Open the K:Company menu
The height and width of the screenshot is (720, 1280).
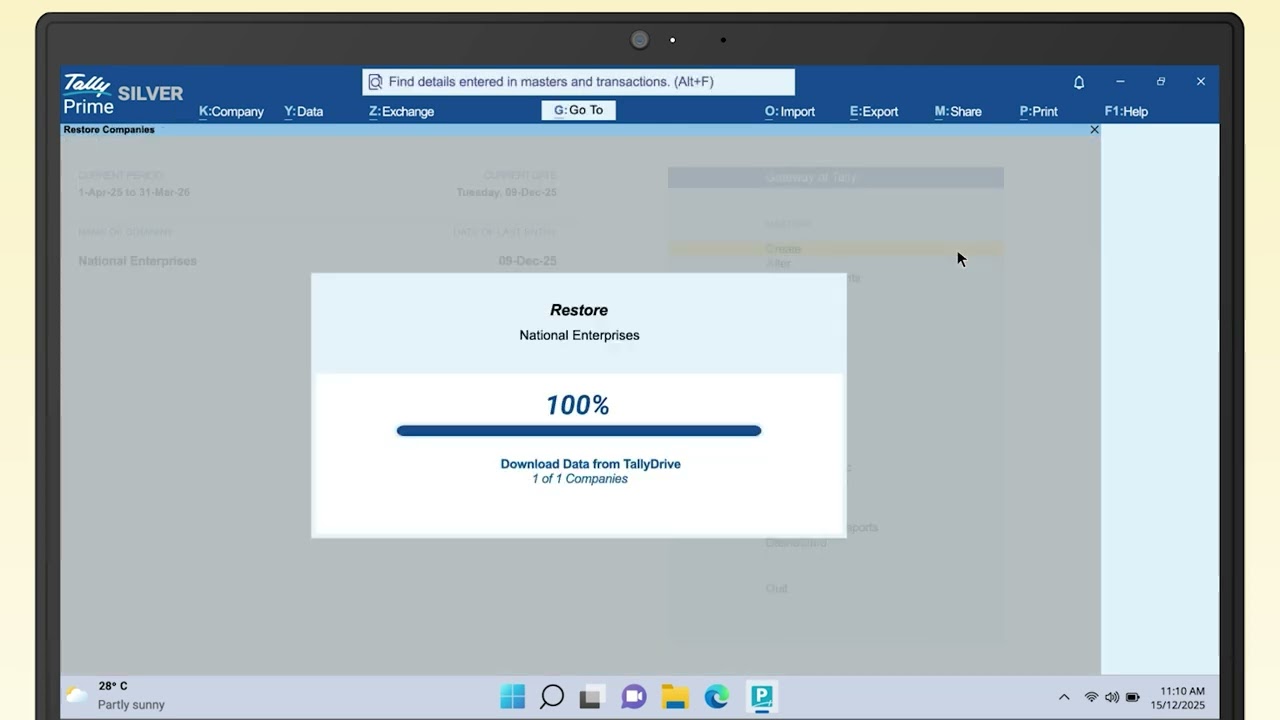(x=231, y=111)
